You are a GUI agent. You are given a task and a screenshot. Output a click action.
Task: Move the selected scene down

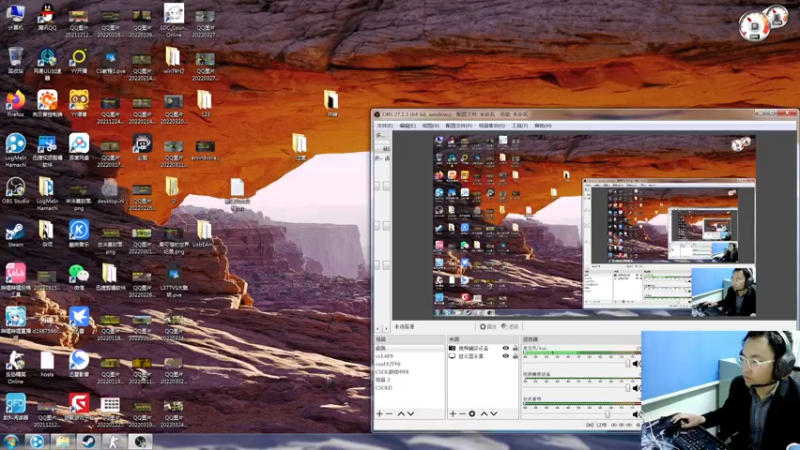tap(411, 414)
